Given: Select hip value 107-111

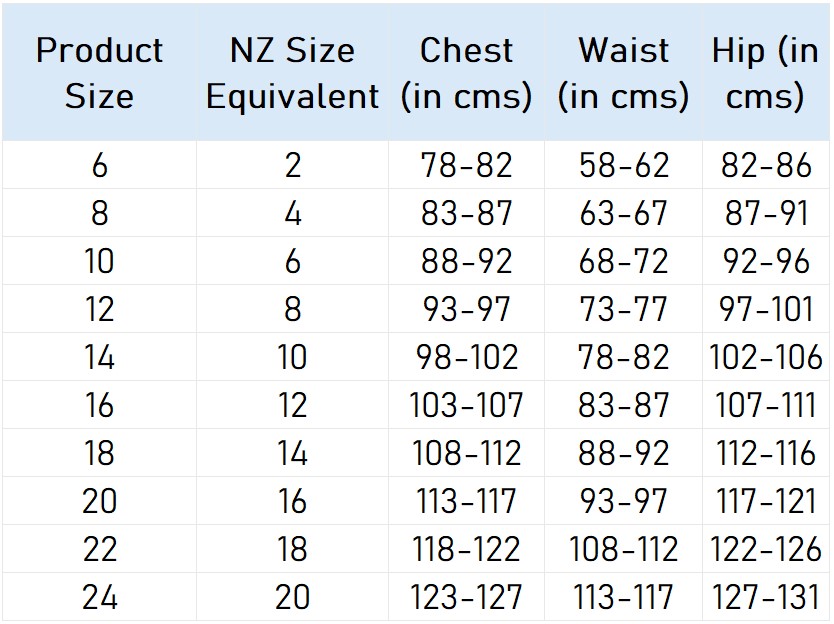Looking at the screenshot, I should (766, 405).
